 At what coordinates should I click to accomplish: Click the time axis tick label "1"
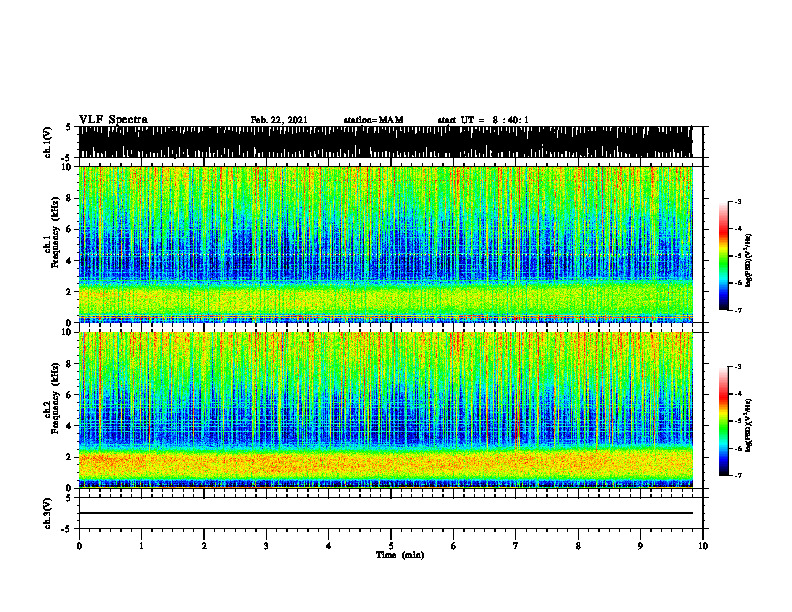coord(141,546)
